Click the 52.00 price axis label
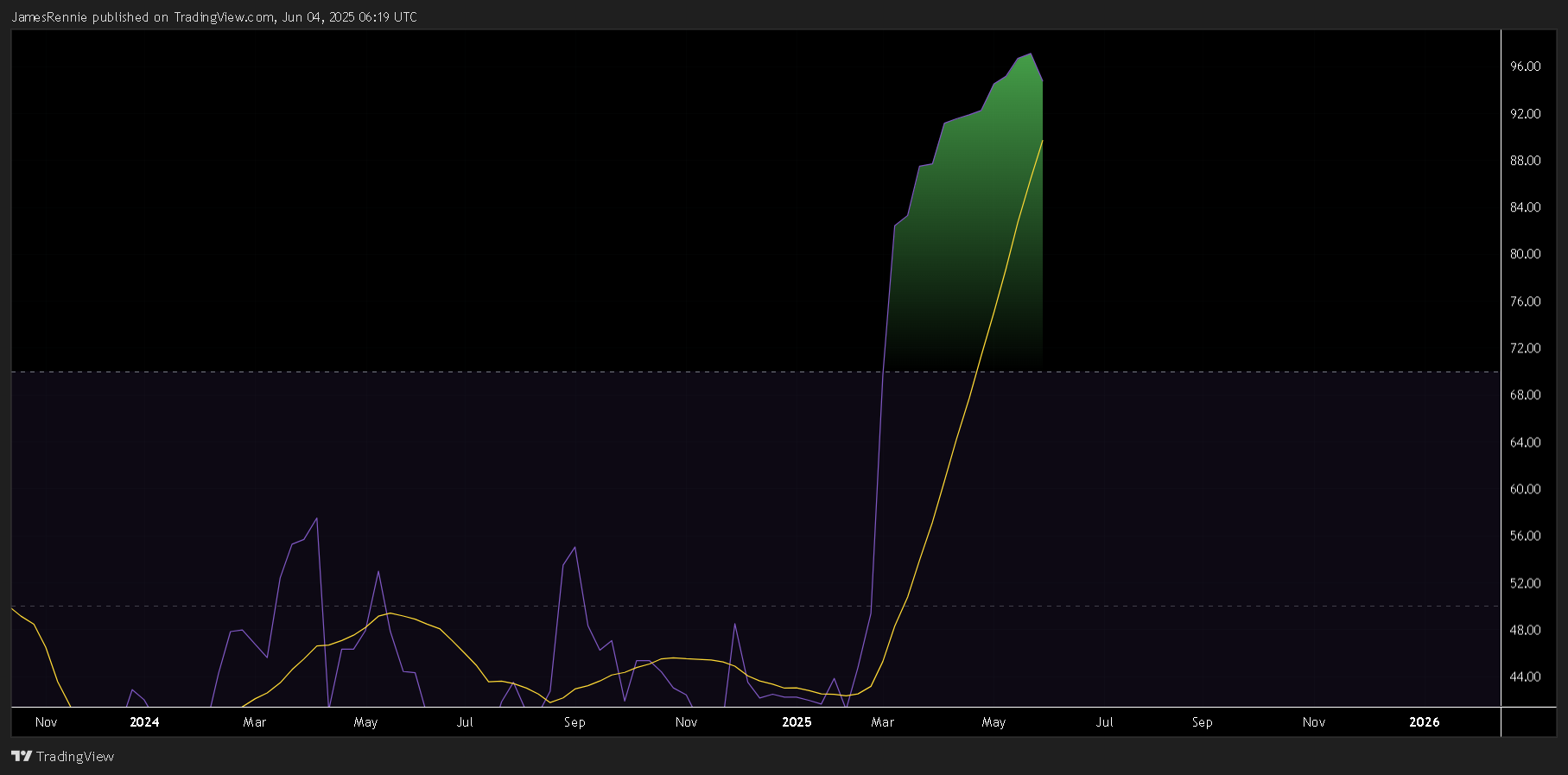 coord(1525,582)
